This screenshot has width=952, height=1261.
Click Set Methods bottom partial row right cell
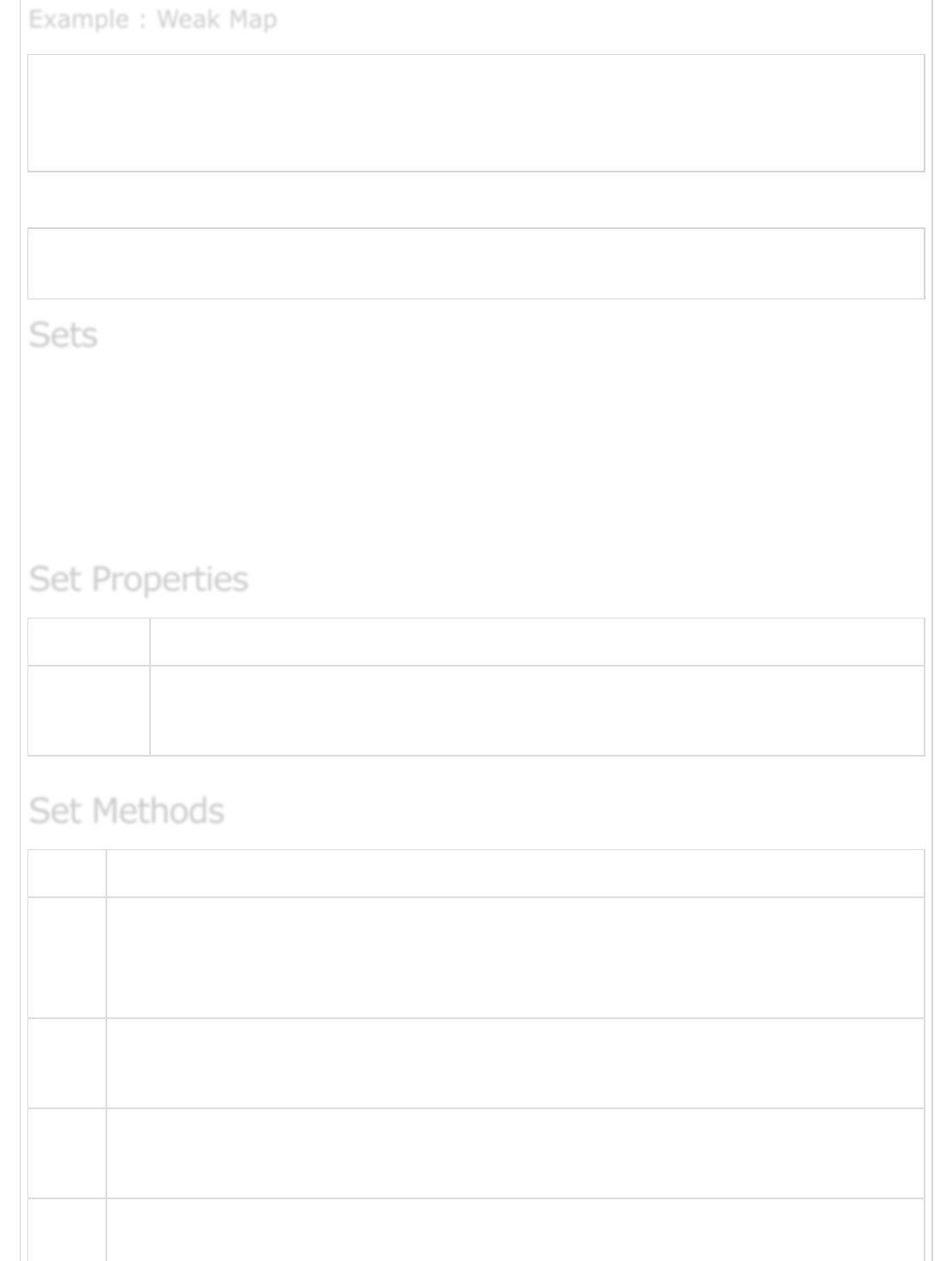point(515,1230)
